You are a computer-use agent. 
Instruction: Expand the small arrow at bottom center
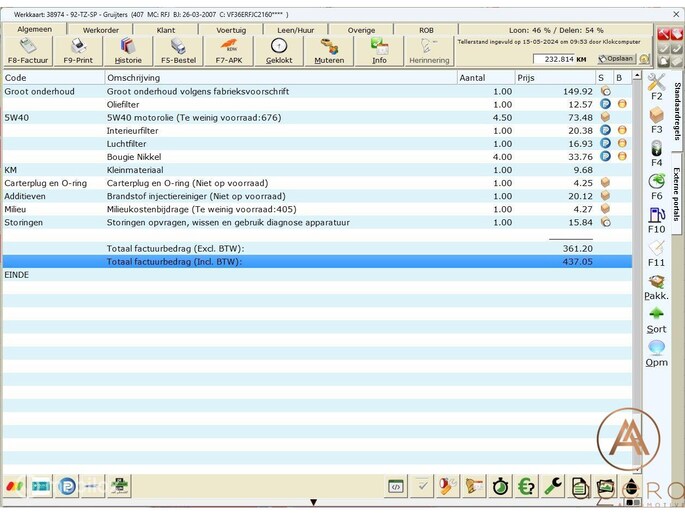click(314, 503)
